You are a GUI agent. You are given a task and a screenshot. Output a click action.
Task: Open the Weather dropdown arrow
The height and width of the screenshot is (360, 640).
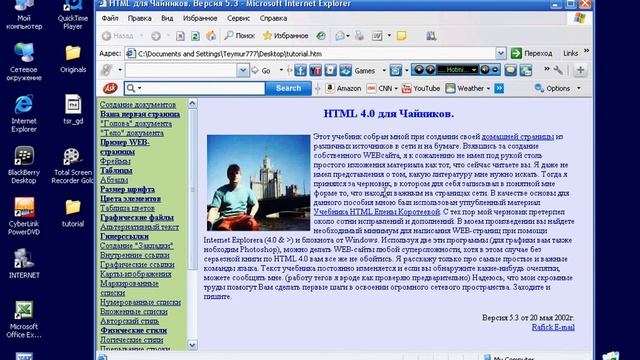coord(488,88)
